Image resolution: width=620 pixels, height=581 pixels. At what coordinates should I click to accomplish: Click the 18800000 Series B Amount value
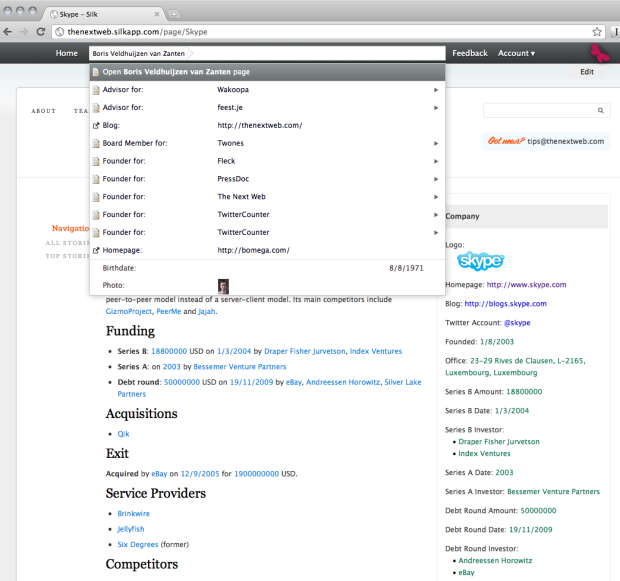pyautogui.click(x=524, y=392)
